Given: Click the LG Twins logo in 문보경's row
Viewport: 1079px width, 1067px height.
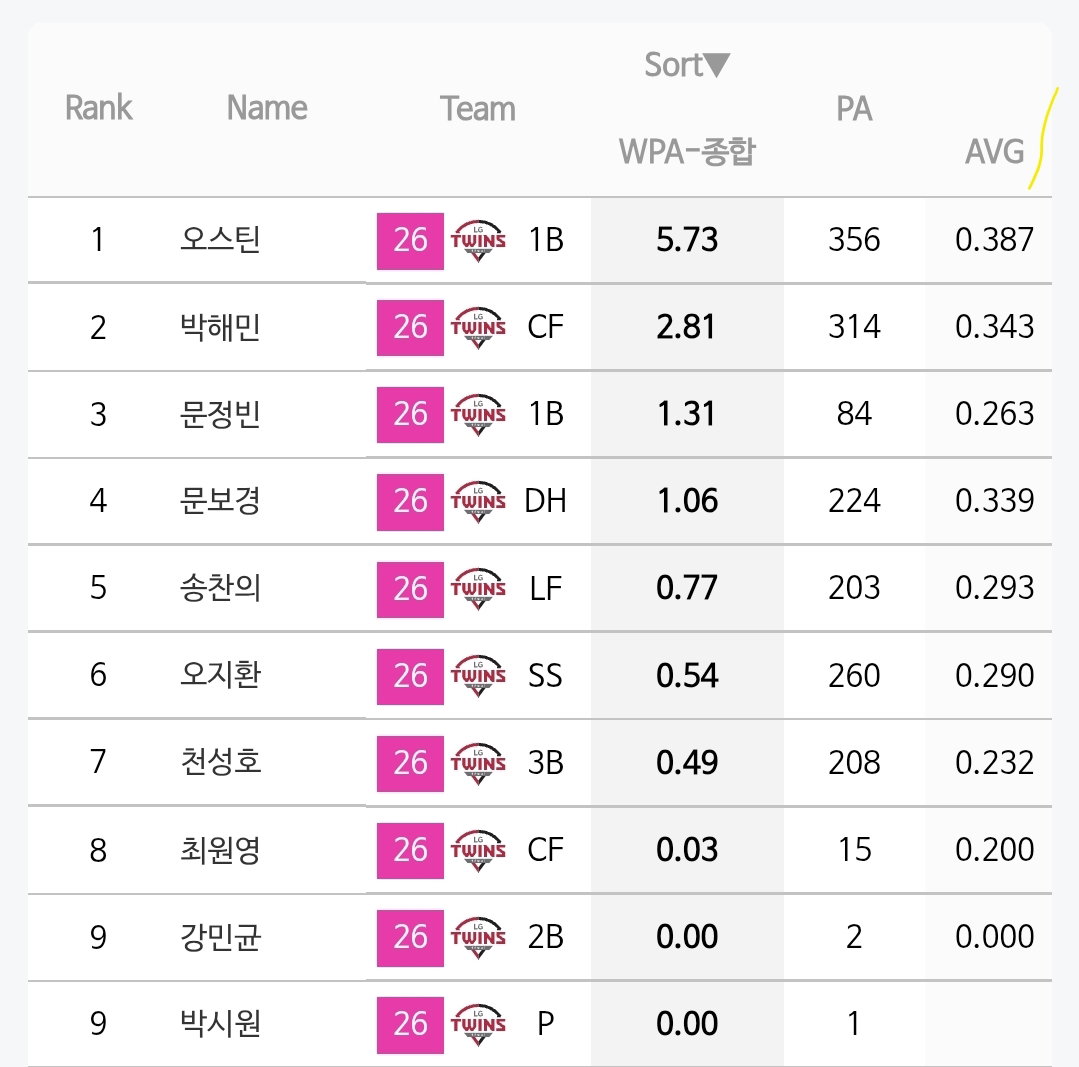Looking at the screenshot, I should (478, 502).
